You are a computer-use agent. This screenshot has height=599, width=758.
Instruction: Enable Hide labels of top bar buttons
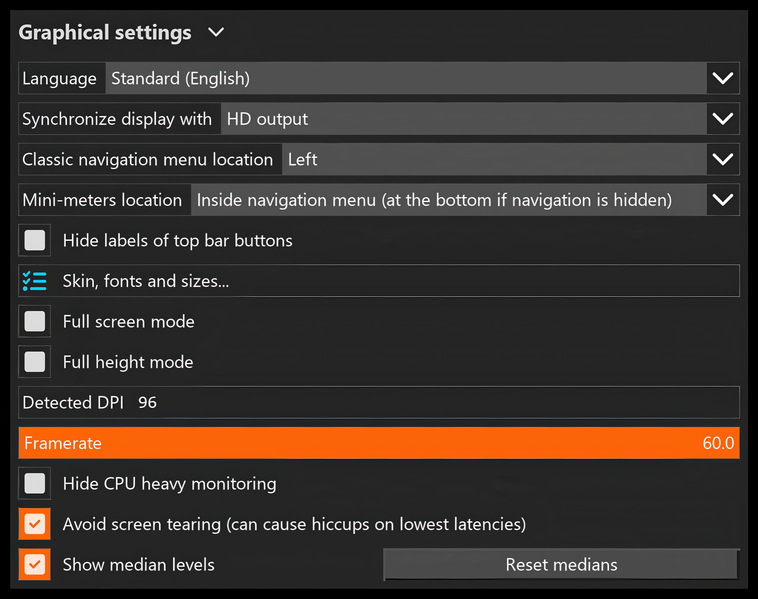[x=35, y=240]
